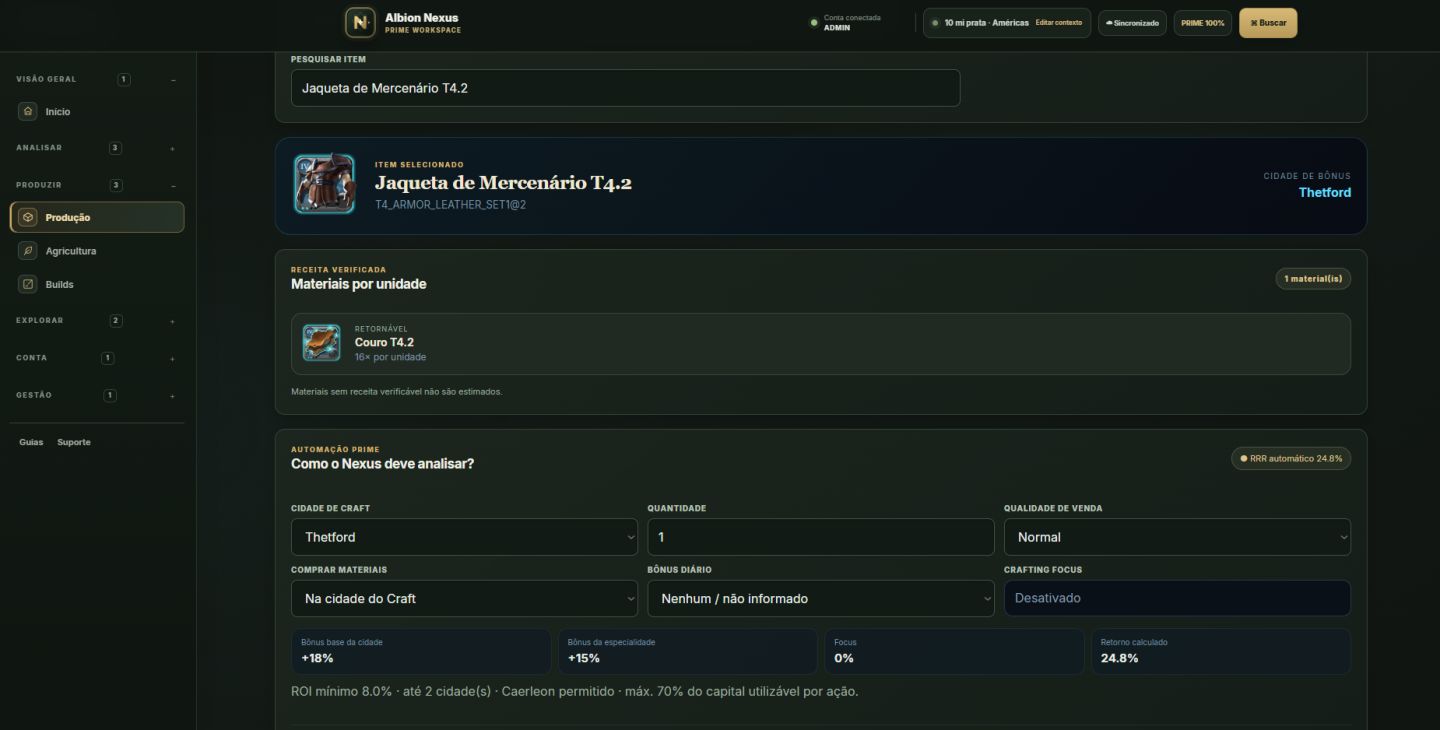Expand the Analisar section
The width and height of the screenshot is (1440, 730).
click(173, 148)
